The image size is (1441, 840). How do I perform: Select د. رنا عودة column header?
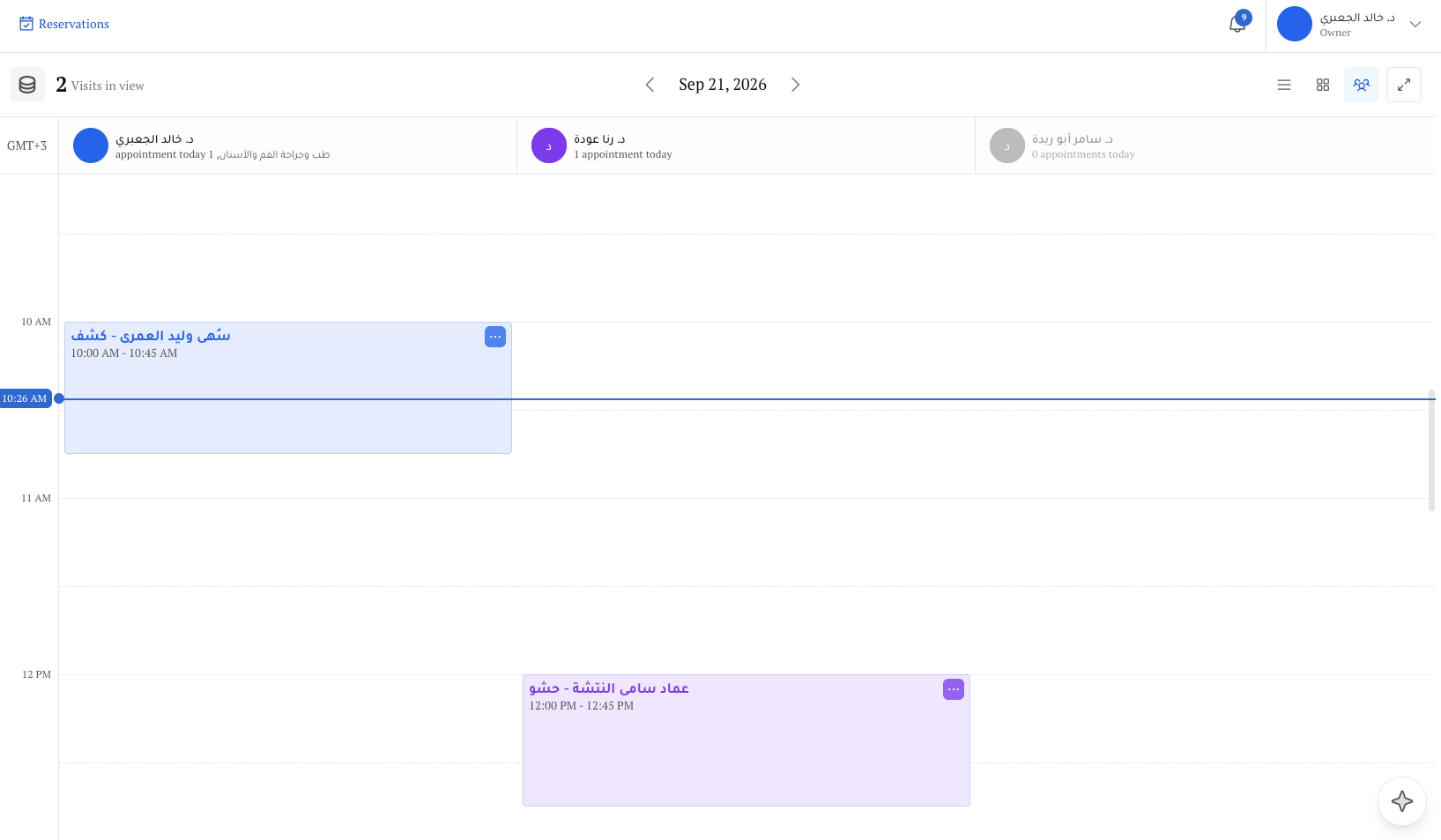coord(746,145)
